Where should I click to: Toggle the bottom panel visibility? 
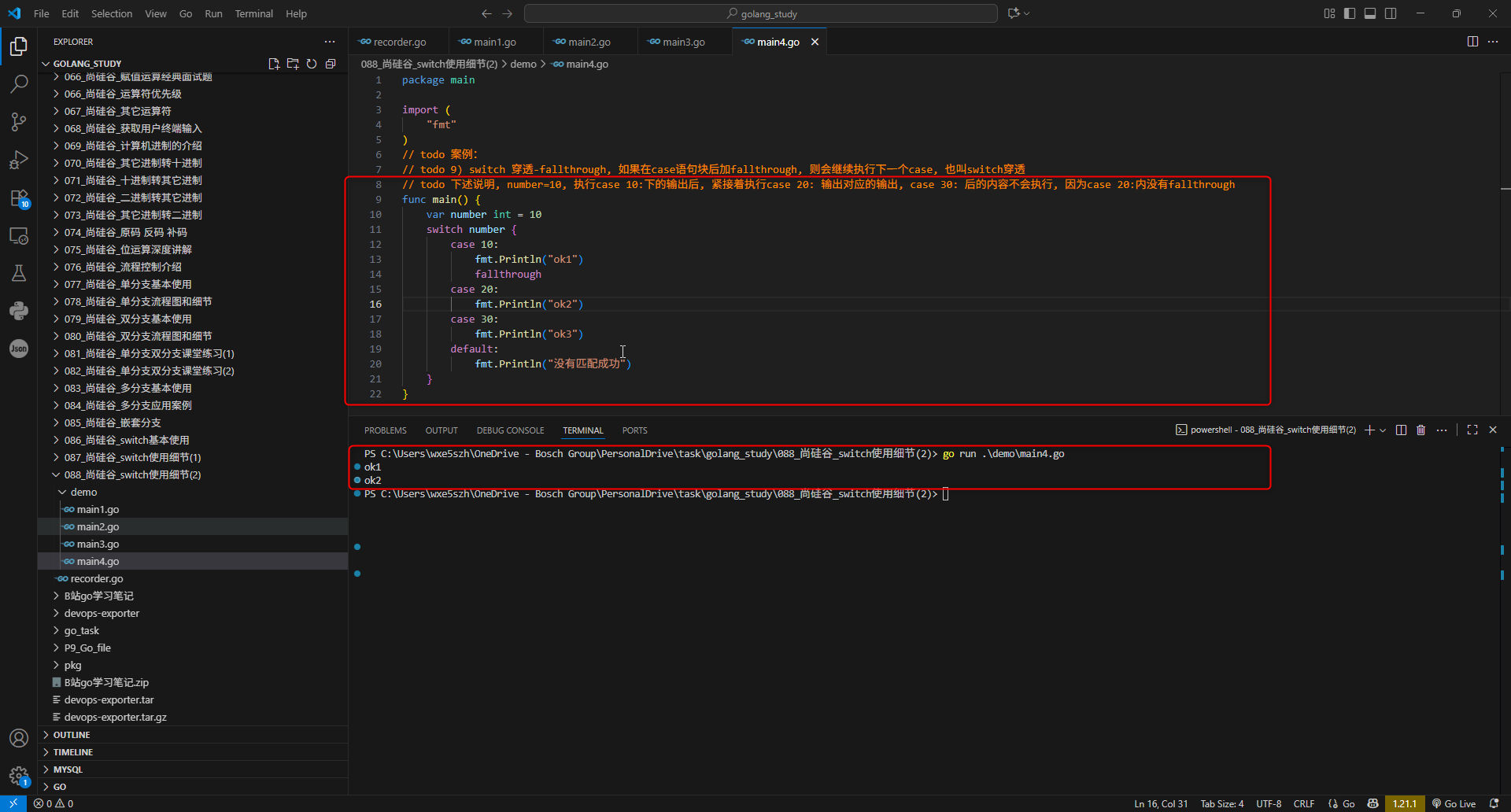[1370, 13]
